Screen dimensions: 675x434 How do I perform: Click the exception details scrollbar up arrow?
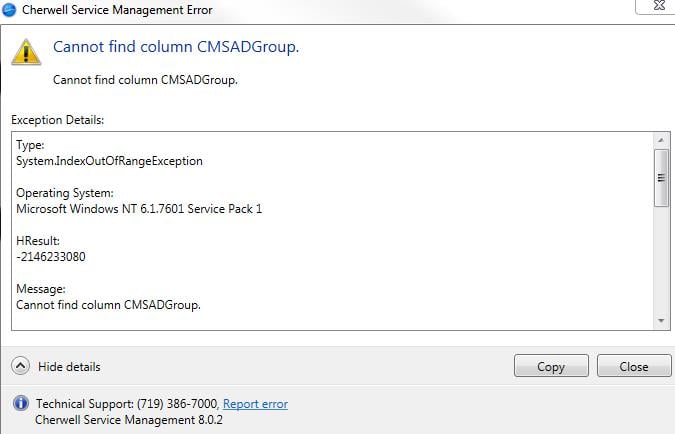tap(661, 140)
